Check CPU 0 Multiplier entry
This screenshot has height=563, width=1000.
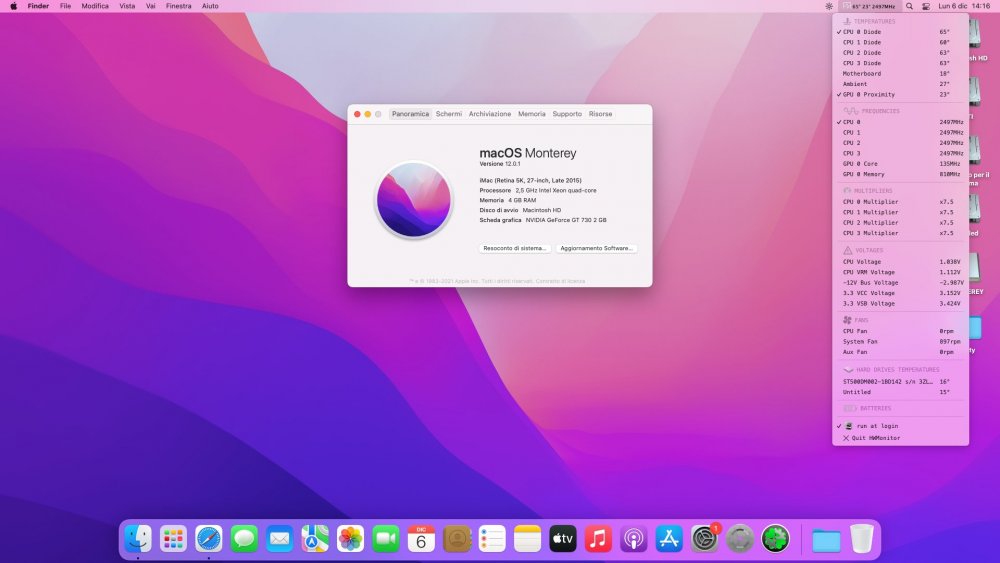900,201
